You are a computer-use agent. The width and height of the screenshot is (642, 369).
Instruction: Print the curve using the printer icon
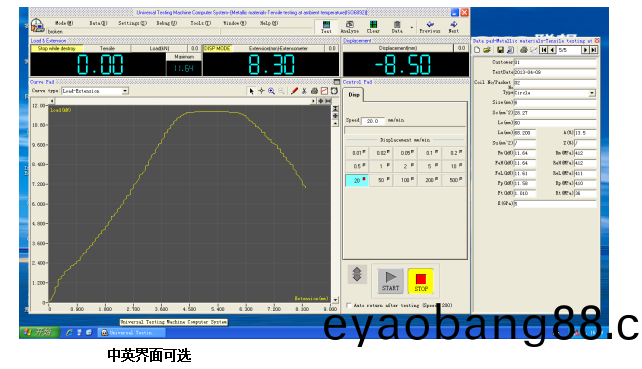pos(314,91)
